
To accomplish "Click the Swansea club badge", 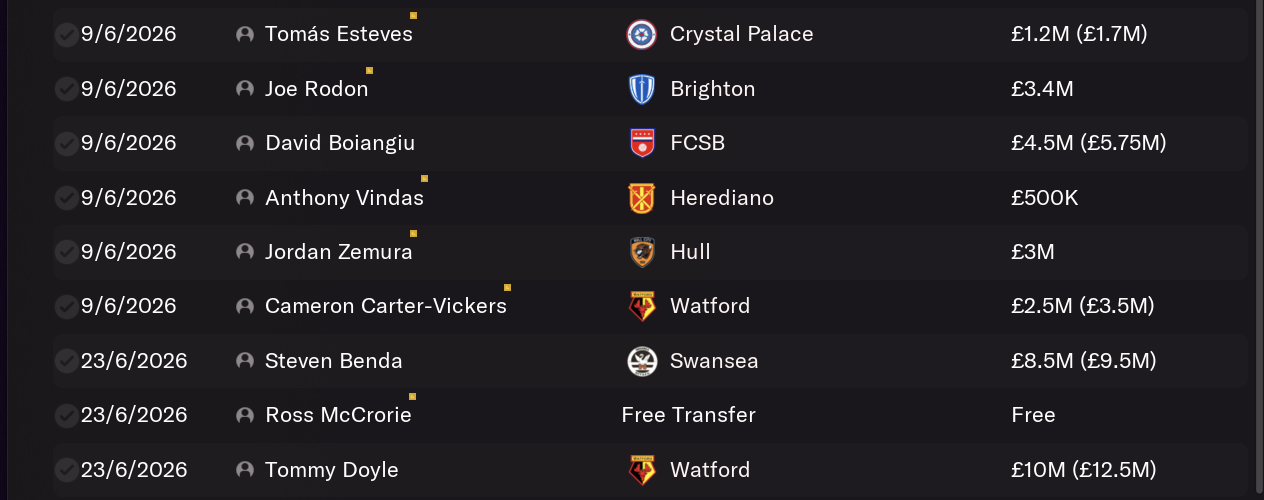I will (641, 361).
